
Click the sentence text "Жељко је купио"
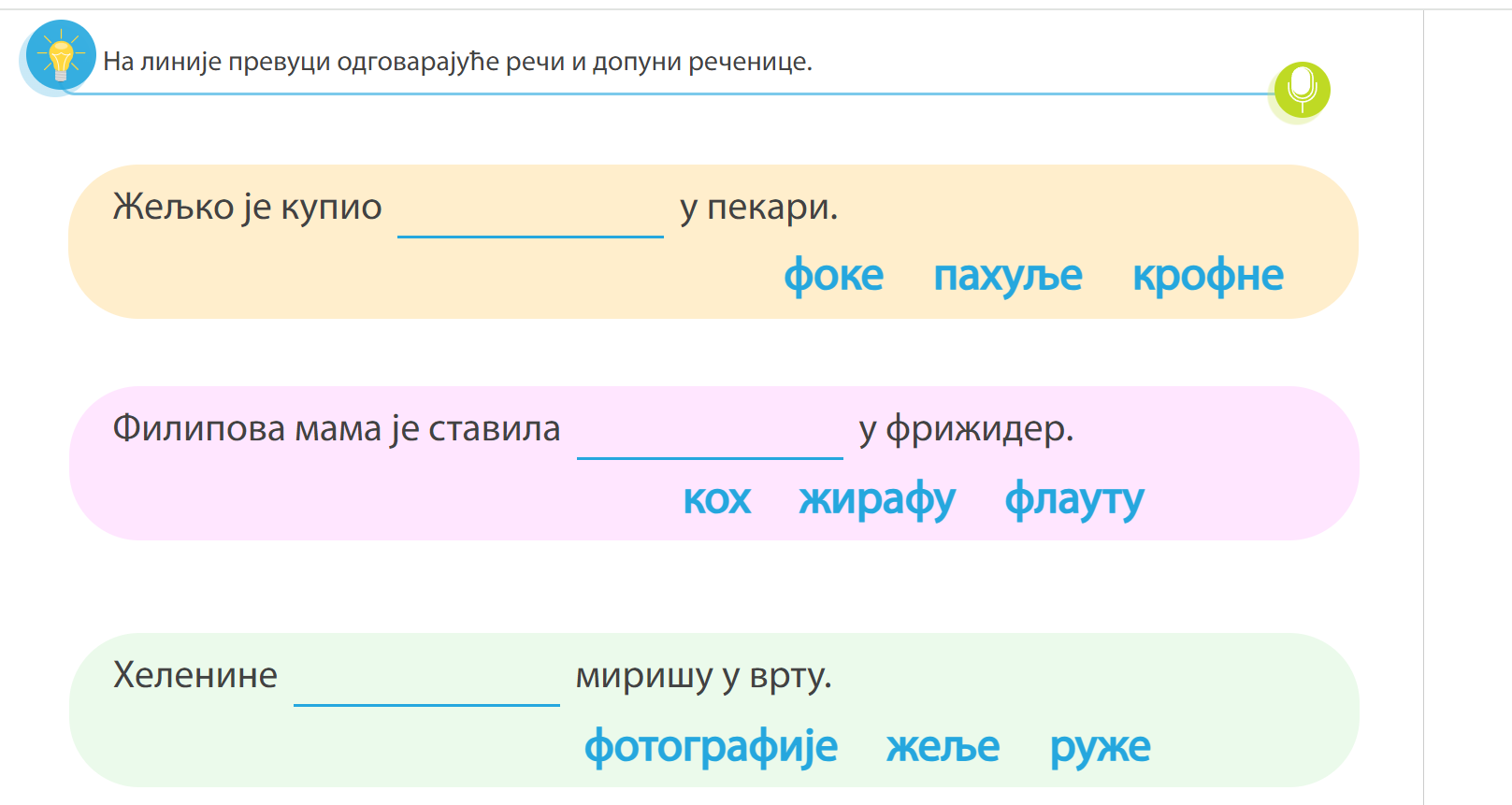click(x=247, y=207)
